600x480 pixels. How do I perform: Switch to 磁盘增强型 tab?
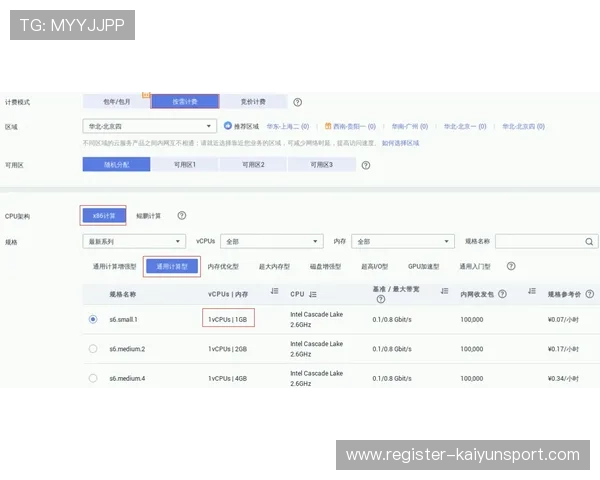click(x=325, y=266)
